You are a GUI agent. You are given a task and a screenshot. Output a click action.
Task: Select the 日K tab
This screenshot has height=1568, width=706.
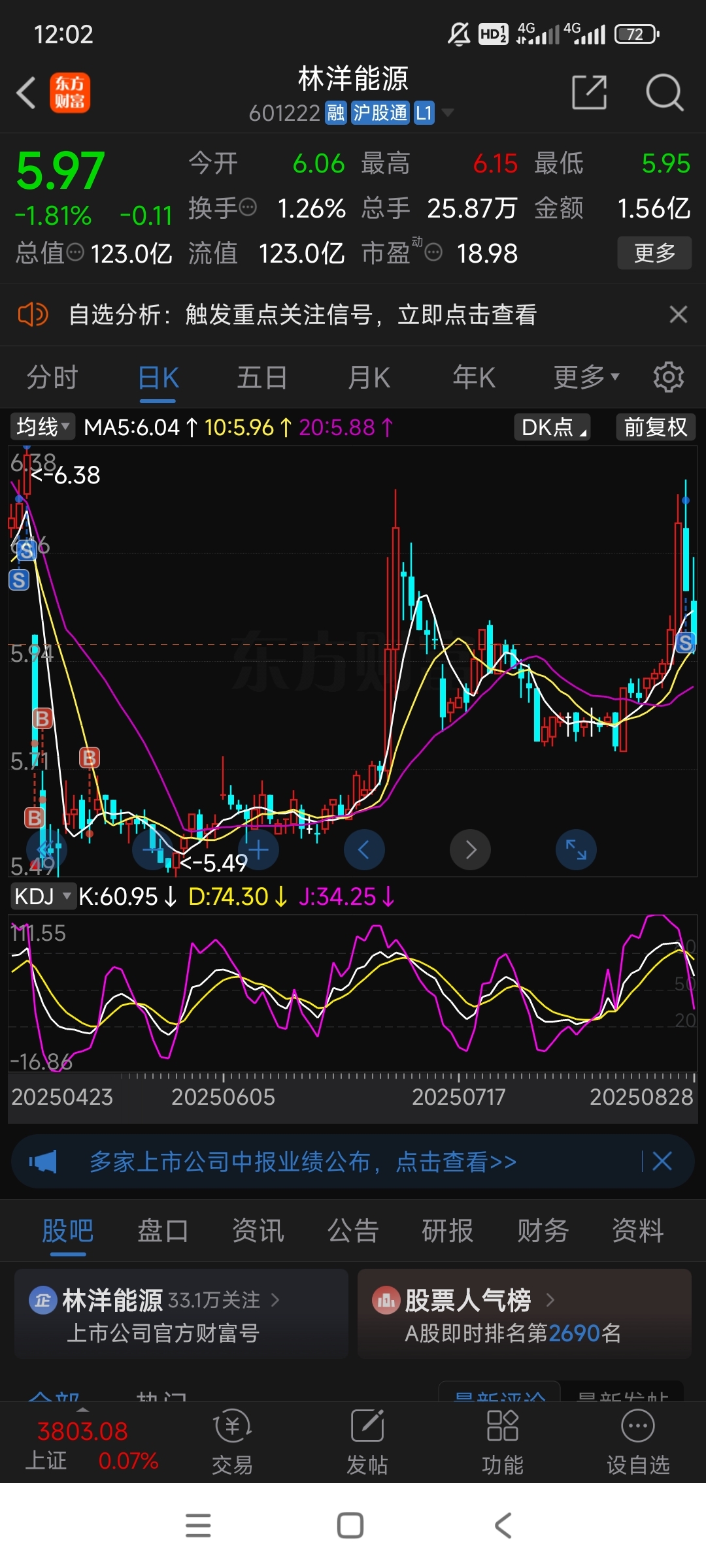coord(158,377)
